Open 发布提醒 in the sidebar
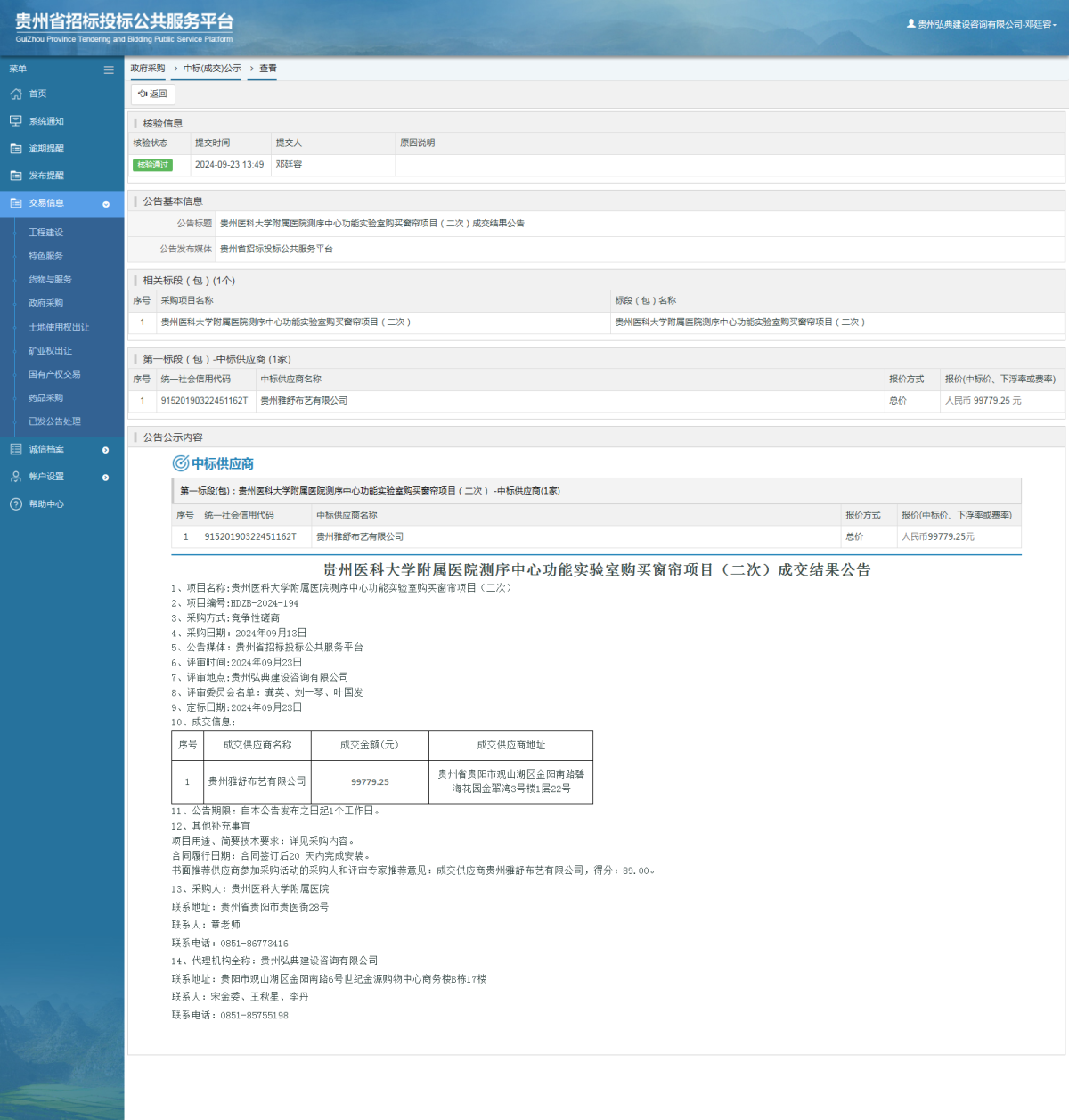Viewport: 1069px width, 1120px height. click(x=46, y=176)
